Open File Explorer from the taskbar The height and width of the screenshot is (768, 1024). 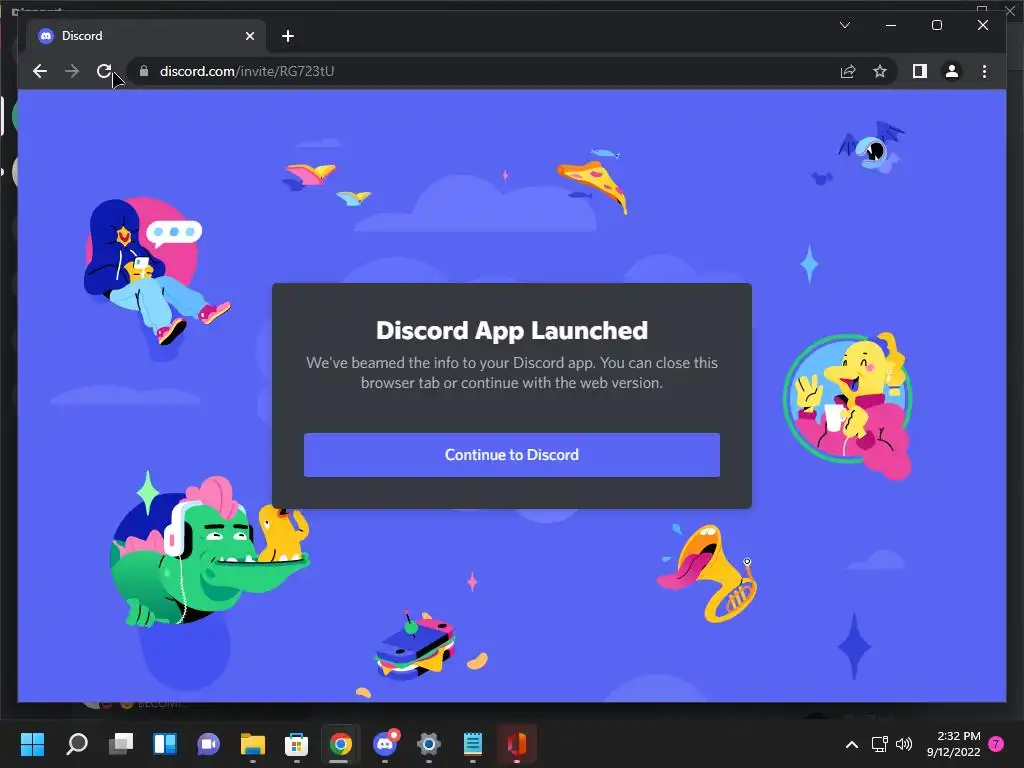[x=253, y=743]
